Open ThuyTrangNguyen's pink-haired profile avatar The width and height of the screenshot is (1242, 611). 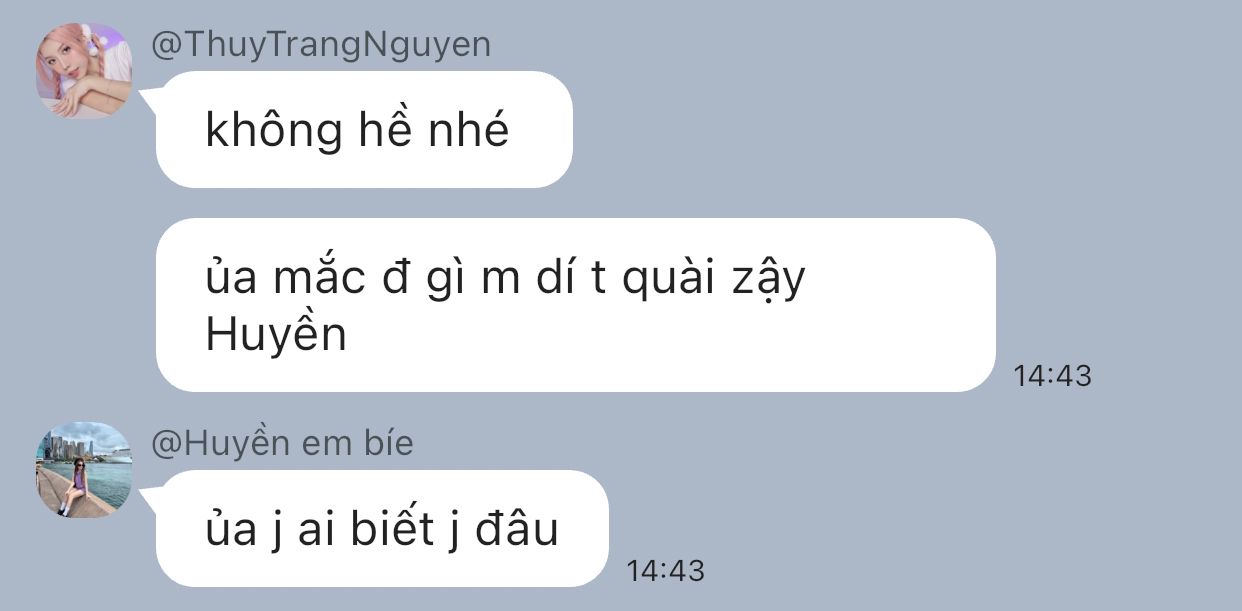(84, 70)
